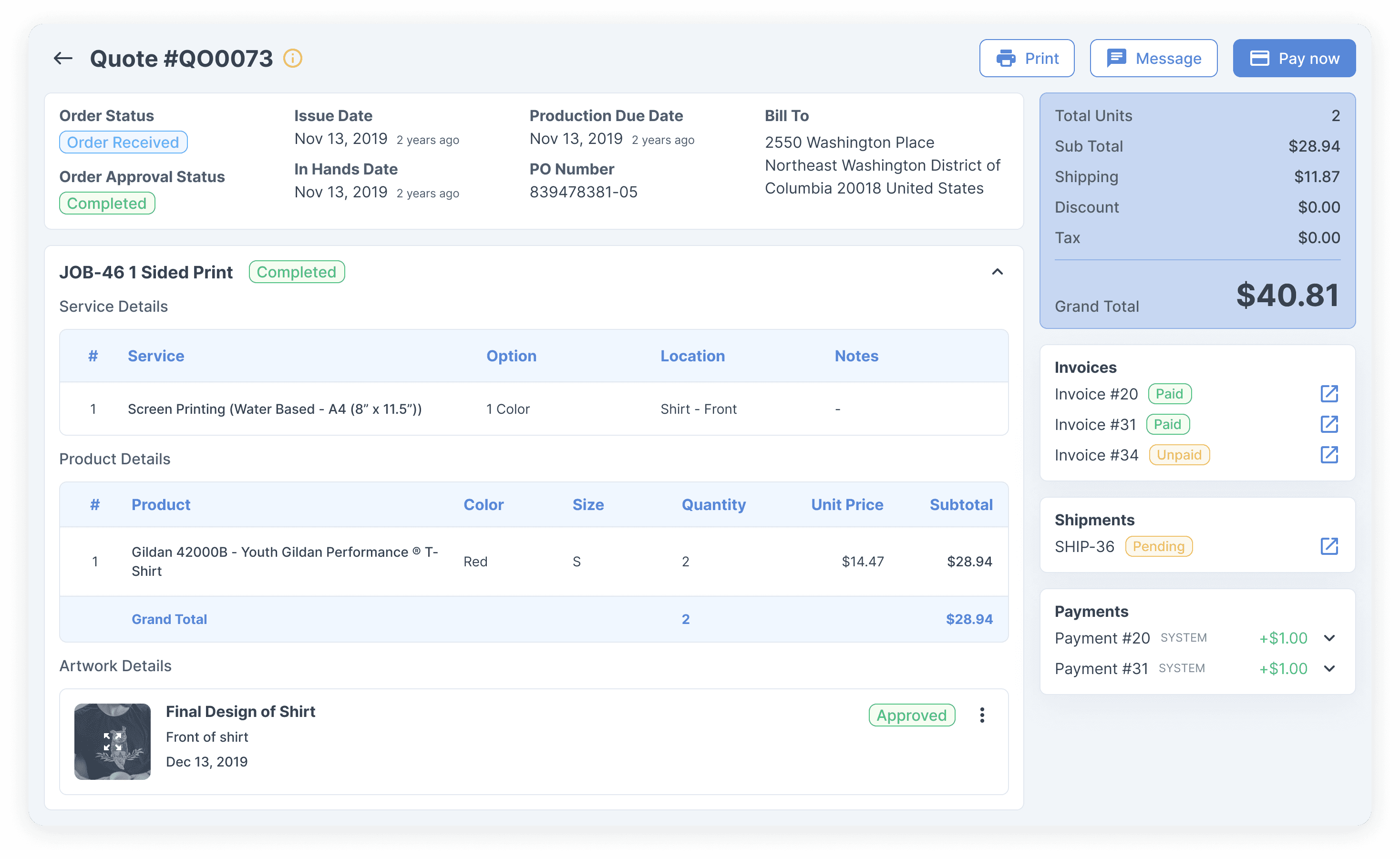Open artwork three-dot options menu
This screenshot has width=1400, height=859.
point(982,715)
